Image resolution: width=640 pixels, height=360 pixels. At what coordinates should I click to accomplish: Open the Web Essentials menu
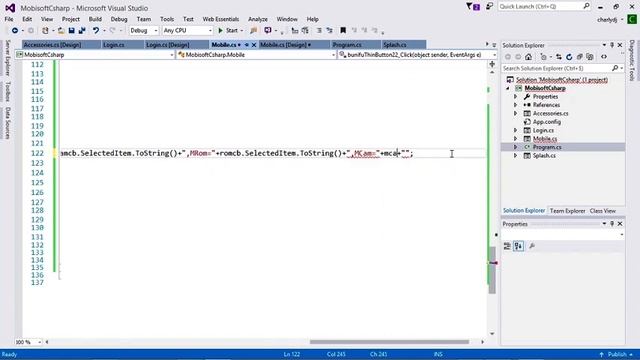point(221,19)
